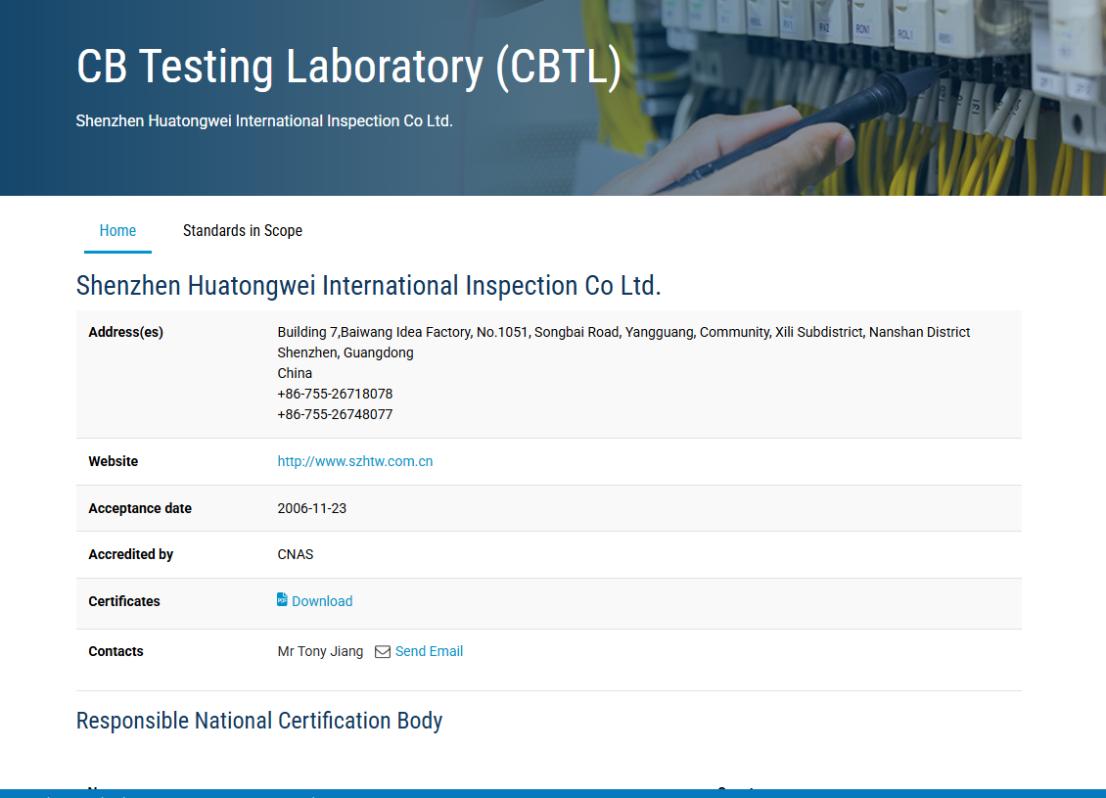The width and height of the screenshot is (1106, 798).
Task: Select phone number +86-755-26718078
Action: pyautogui.click(x=335, y=394)
